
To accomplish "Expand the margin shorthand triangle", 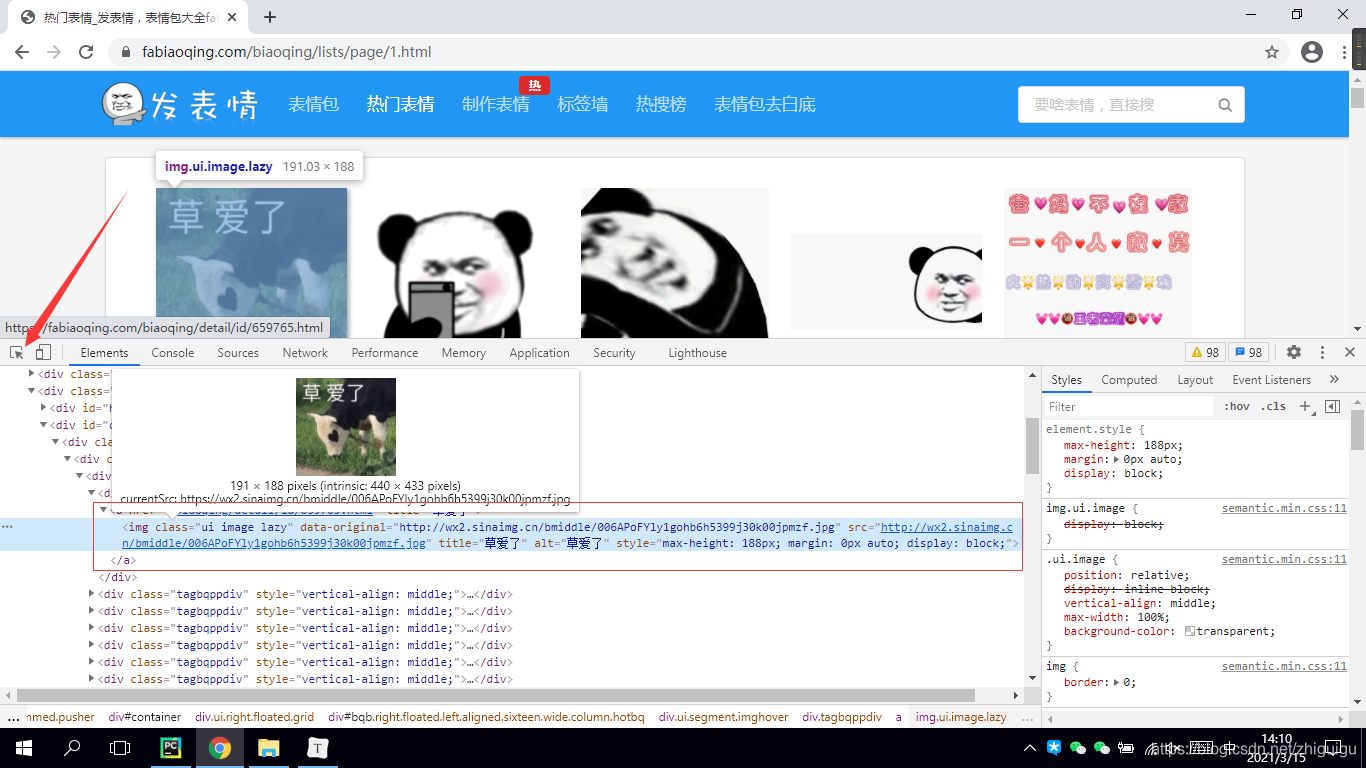I will click(x=1118, y=460).
